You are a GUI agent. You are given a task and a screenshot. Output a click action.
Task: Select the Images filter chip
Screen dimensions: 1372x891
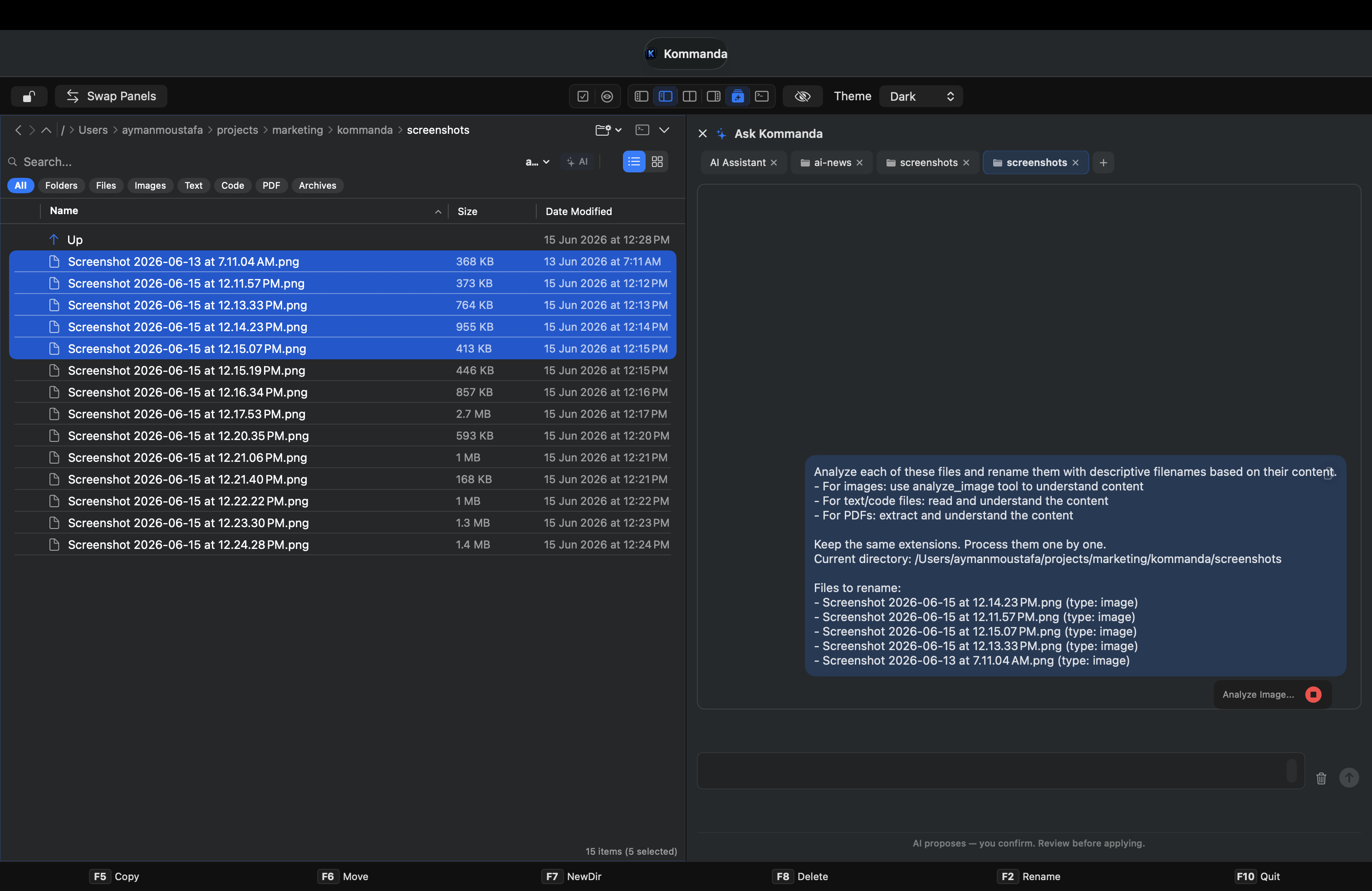pos(150,186)
